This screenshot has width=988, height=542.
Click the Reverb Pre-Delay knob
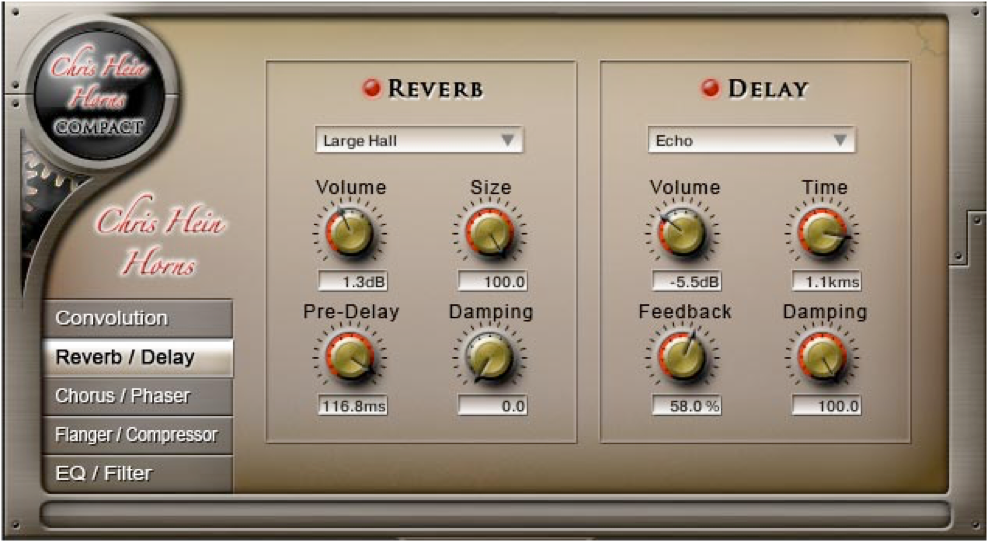coord(349,357)
